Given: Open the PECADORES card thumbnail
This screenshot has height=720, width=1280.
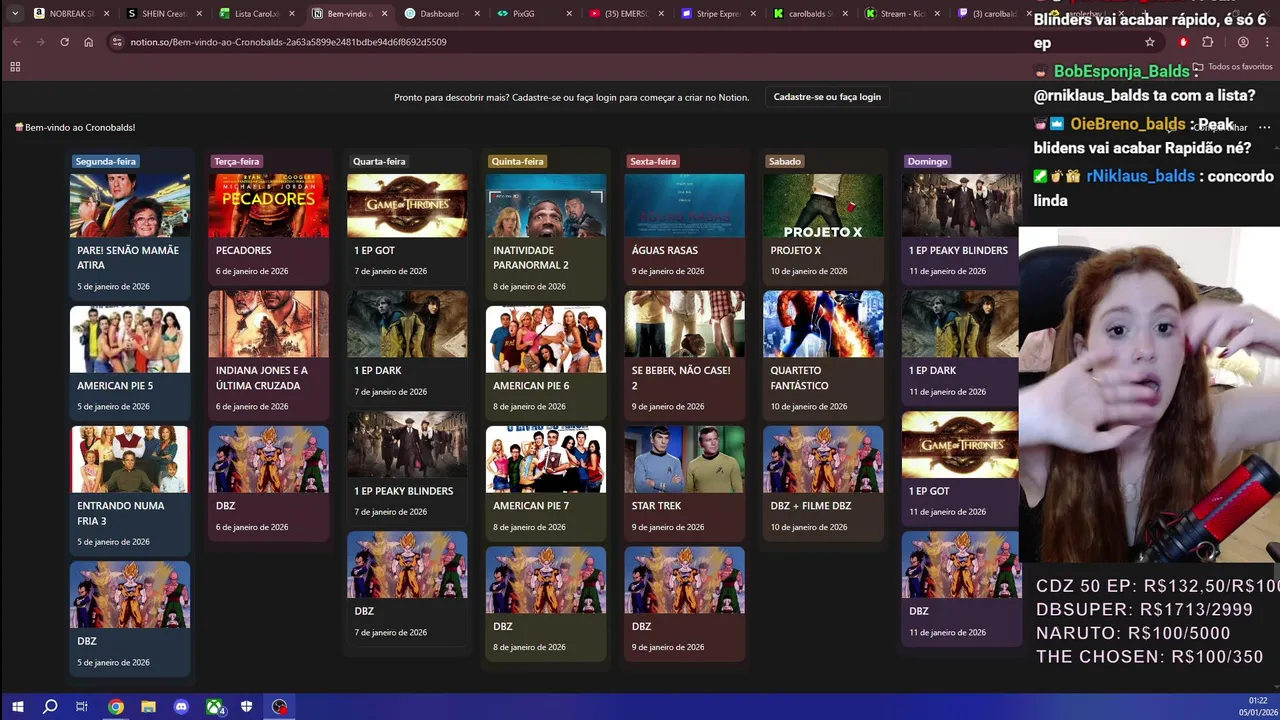Looking at the screenshot, I should coord(268,206).
